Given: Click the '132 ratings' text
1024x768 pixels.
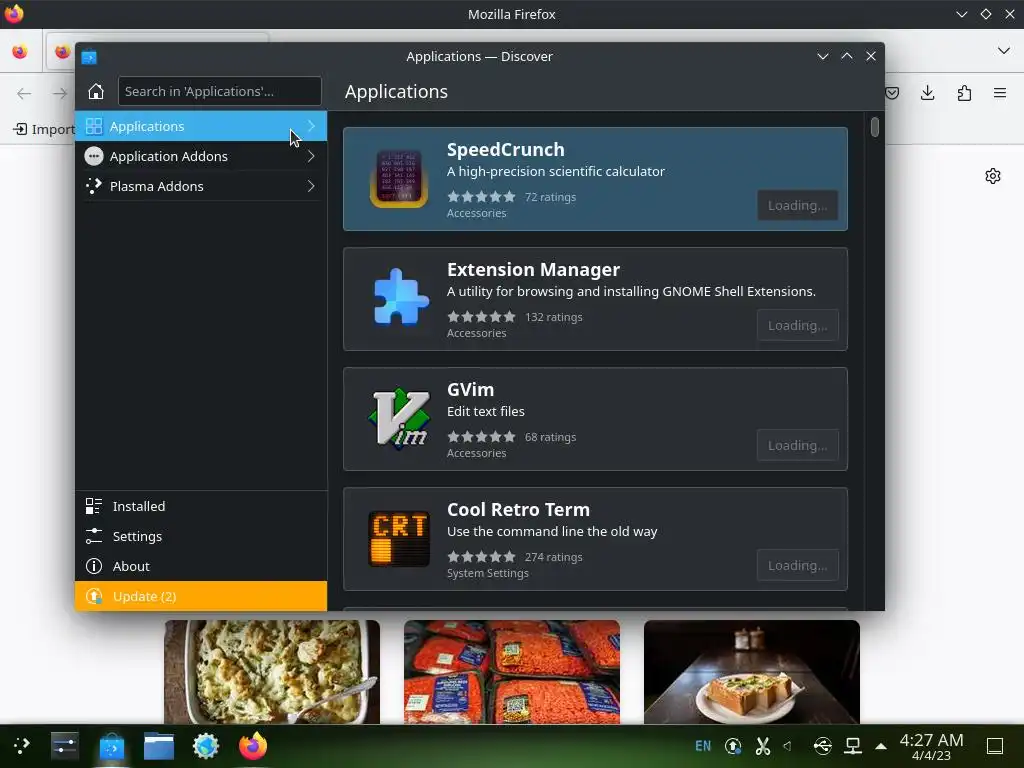Looking at the screenshot, I should point(554,317).
